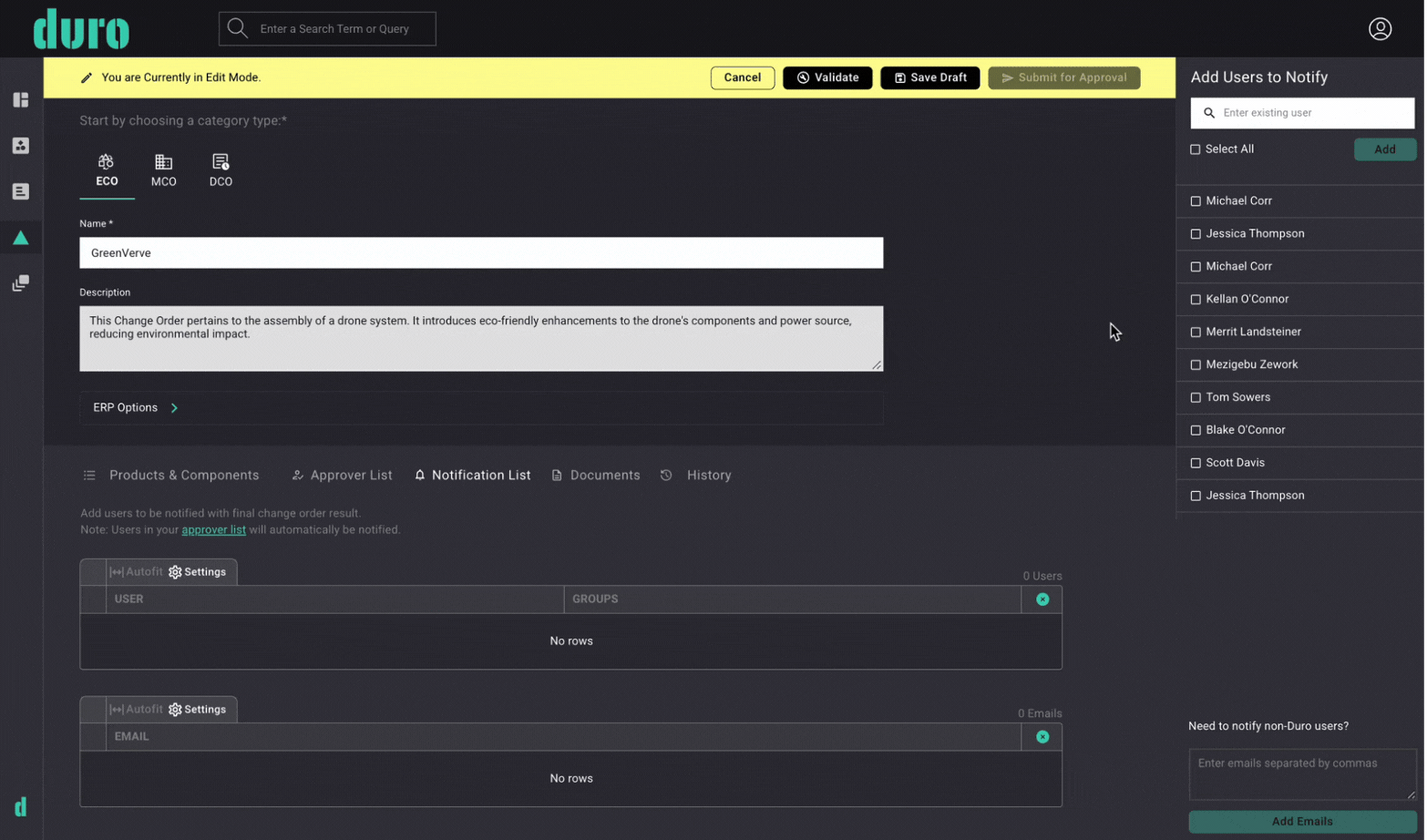Switch to Notification List tab
1427x840 pixels.
click(473, 476)
